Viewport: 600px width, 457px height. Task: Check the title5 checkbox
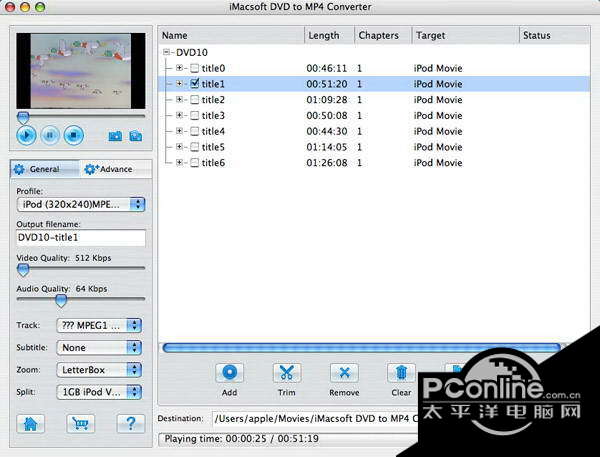(195, 147)
